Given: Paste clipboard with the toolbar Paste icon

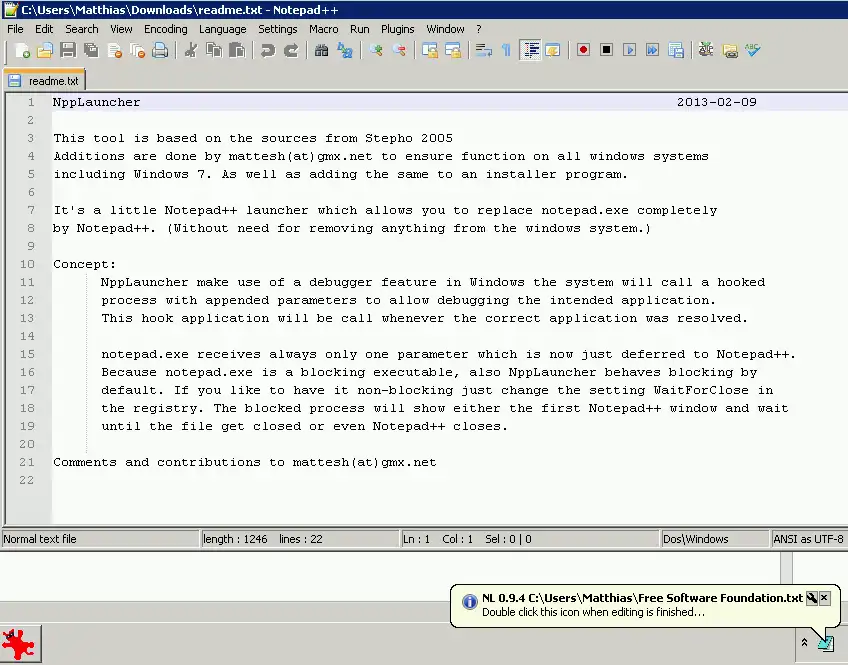Looking at the screenshot, I should tap(237, 50).
